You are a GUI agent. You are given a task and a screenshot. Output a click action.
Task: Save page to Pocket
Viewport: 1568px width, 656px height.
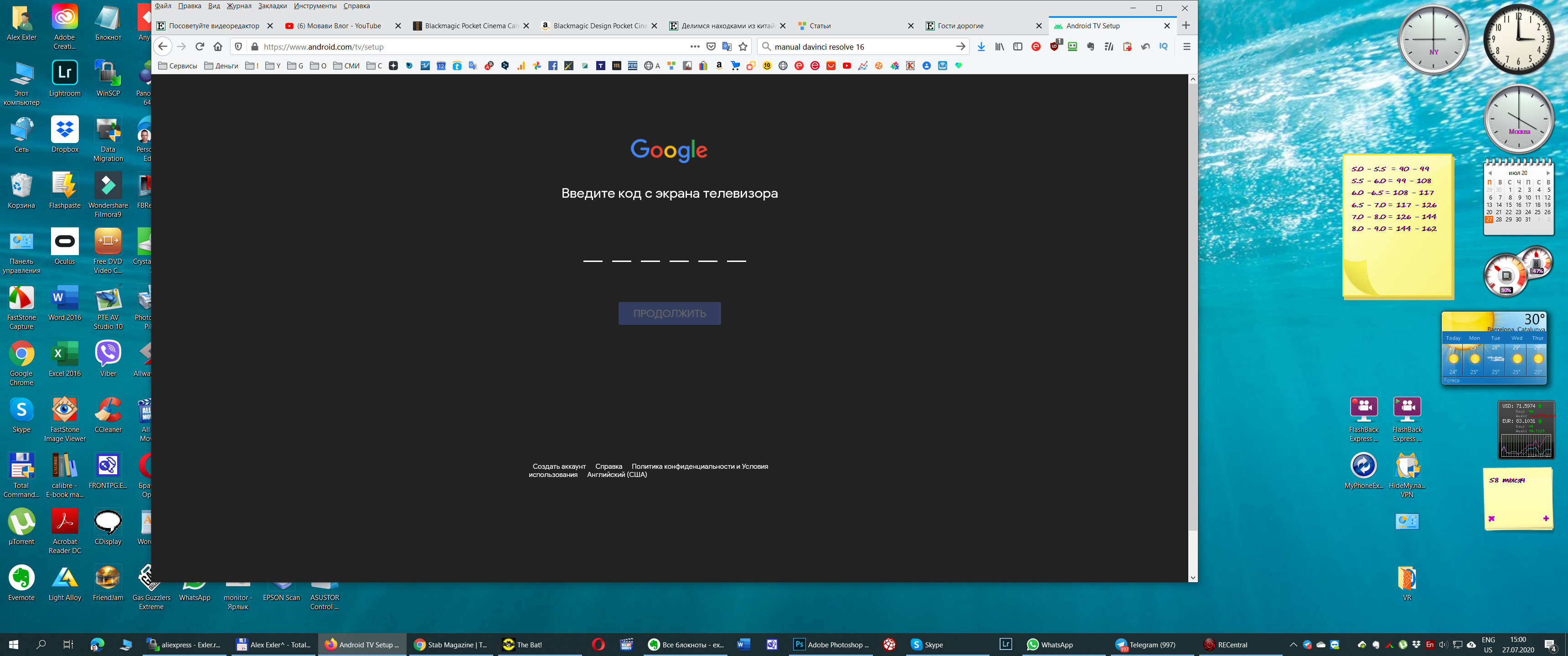711,46
